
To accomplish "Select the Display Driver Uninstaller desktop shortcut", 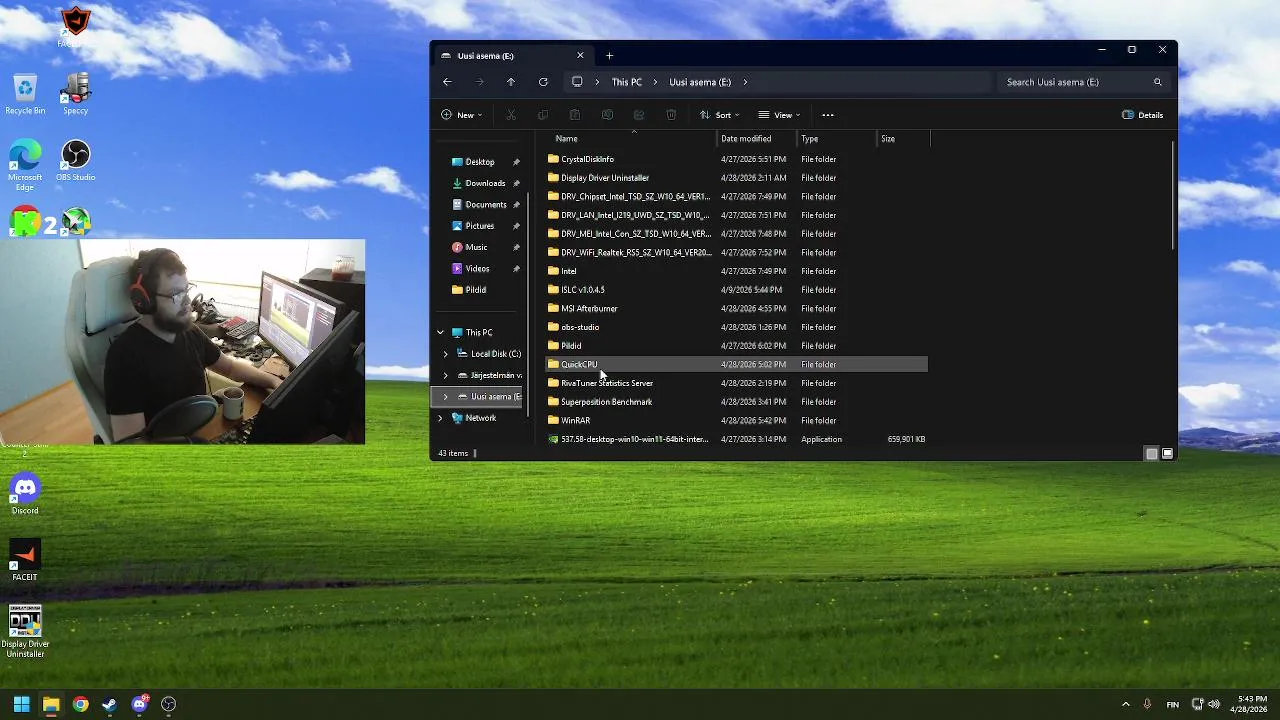I will tap(25, 631).
